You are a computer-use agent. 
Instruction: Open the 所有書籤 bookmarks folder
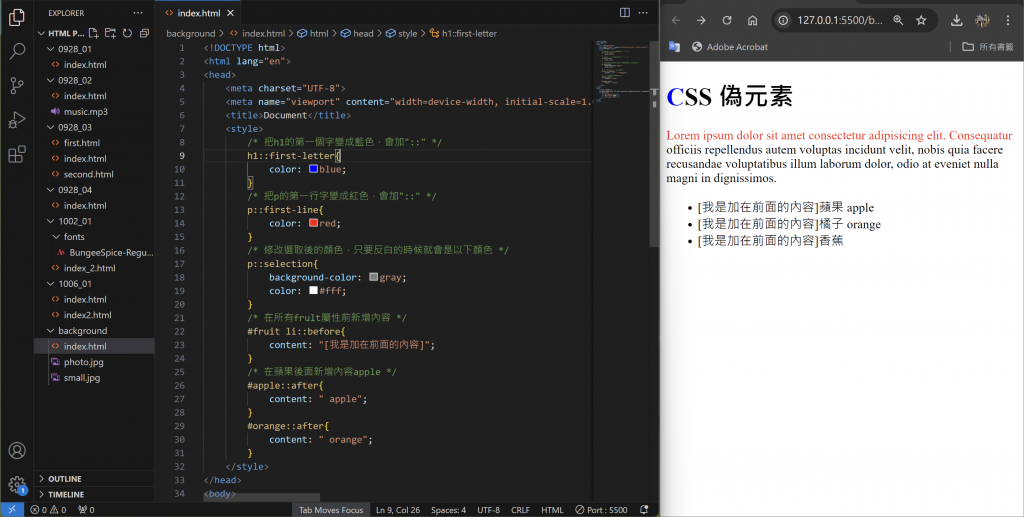pyautogui.click(x=988, y=47)
